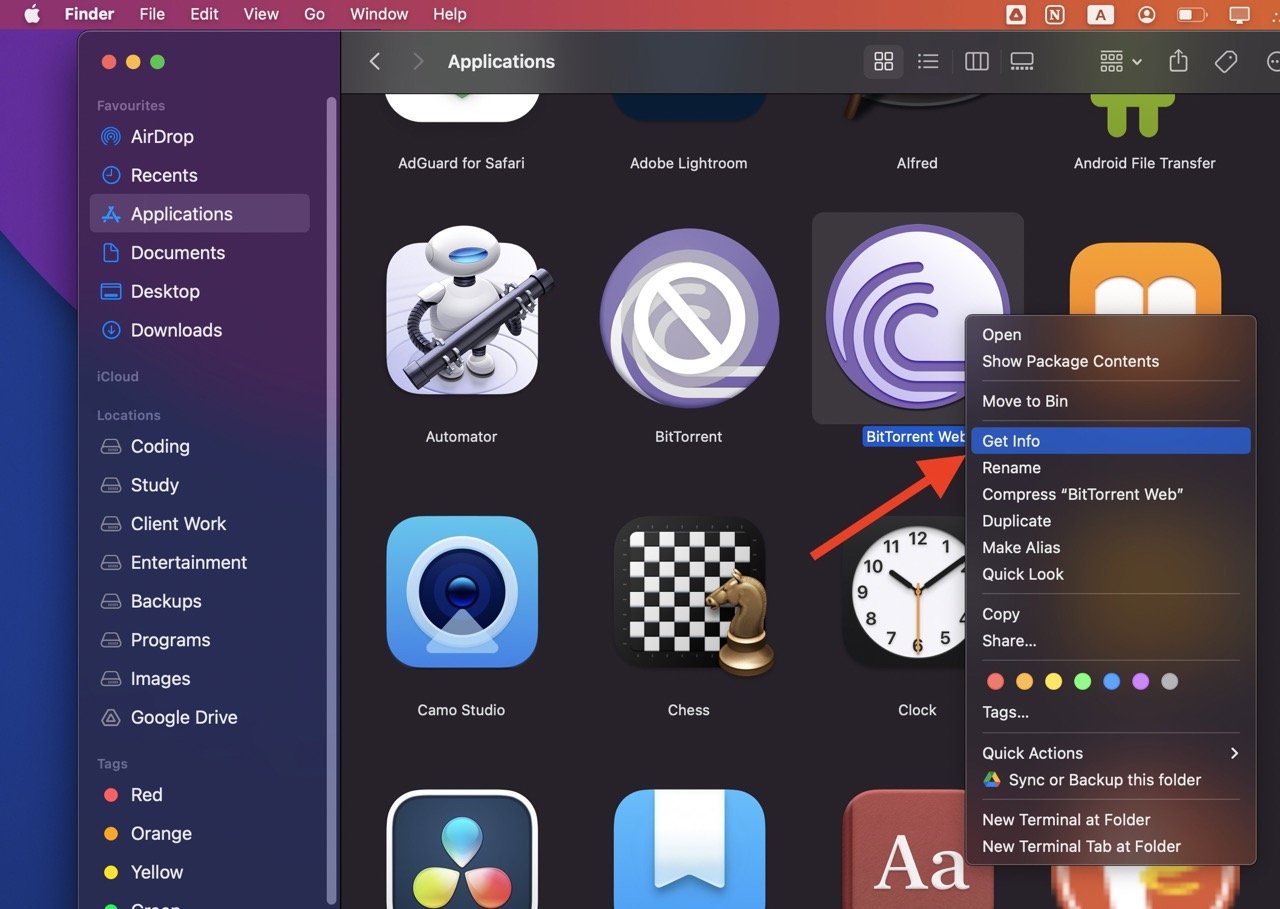1280x909 pixels.
Task: Select the Clock app icon
Action: [x=905, y=592]
